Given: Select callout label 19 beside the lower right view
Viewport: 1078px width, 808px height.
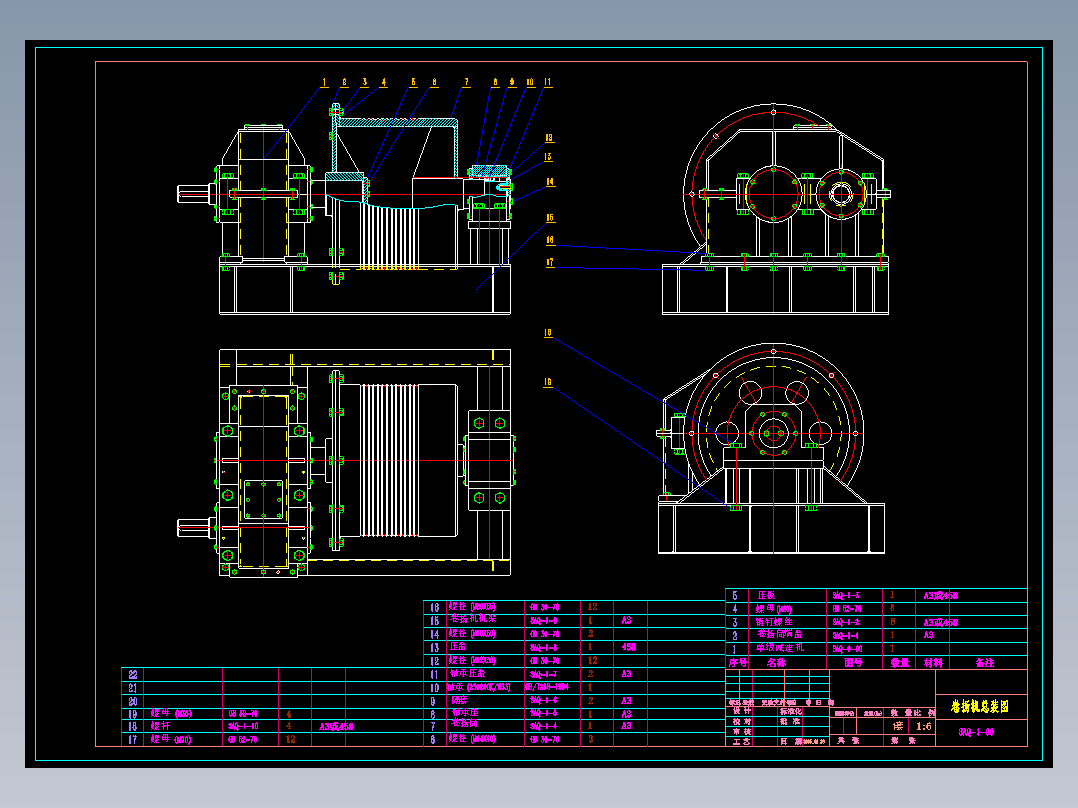Looking at the screenshot, I should (547, 382).
